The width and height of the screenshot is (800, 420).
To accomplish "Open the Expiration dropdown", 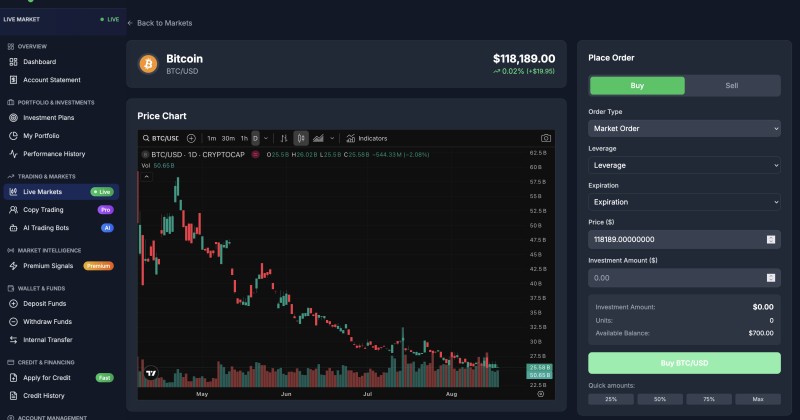I will tap(684, 202).
